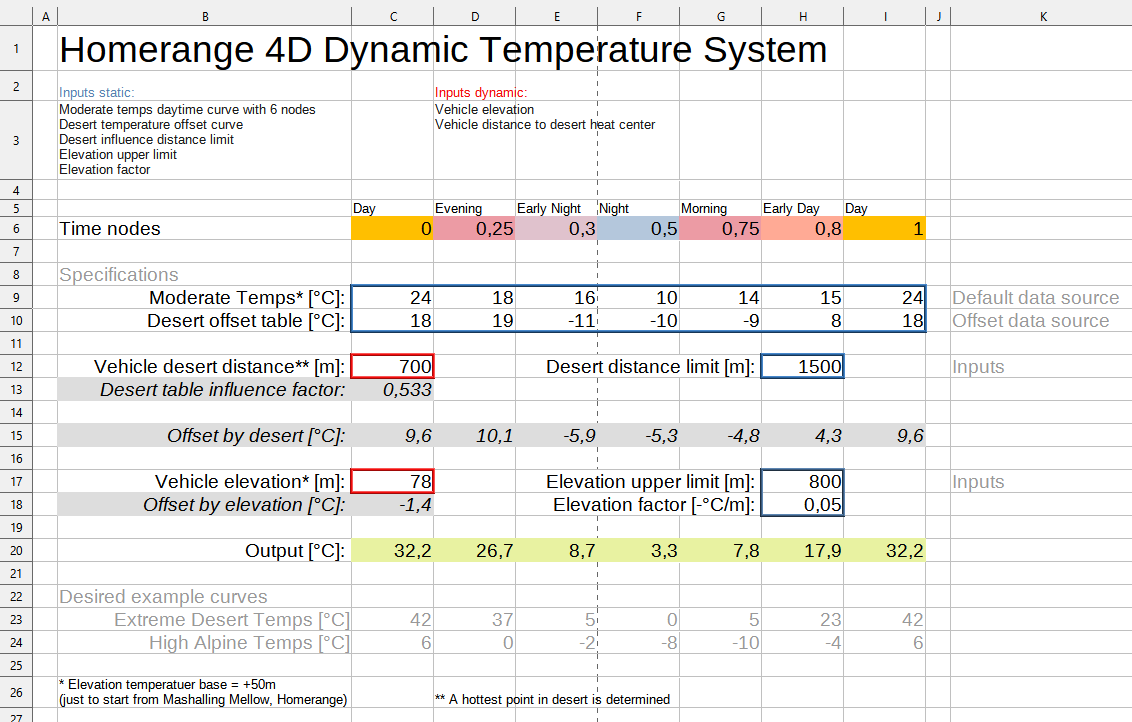The image size is (1132, 722).
Task: Edit desert distance limit input 1500
Action: [x=802, y=367]
